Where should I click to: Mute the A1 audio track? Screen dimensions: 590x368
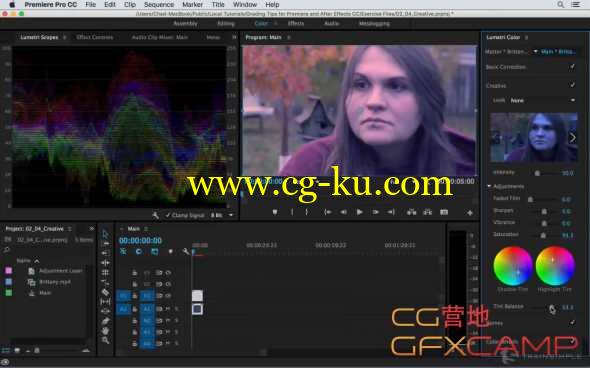coord(168,309)
